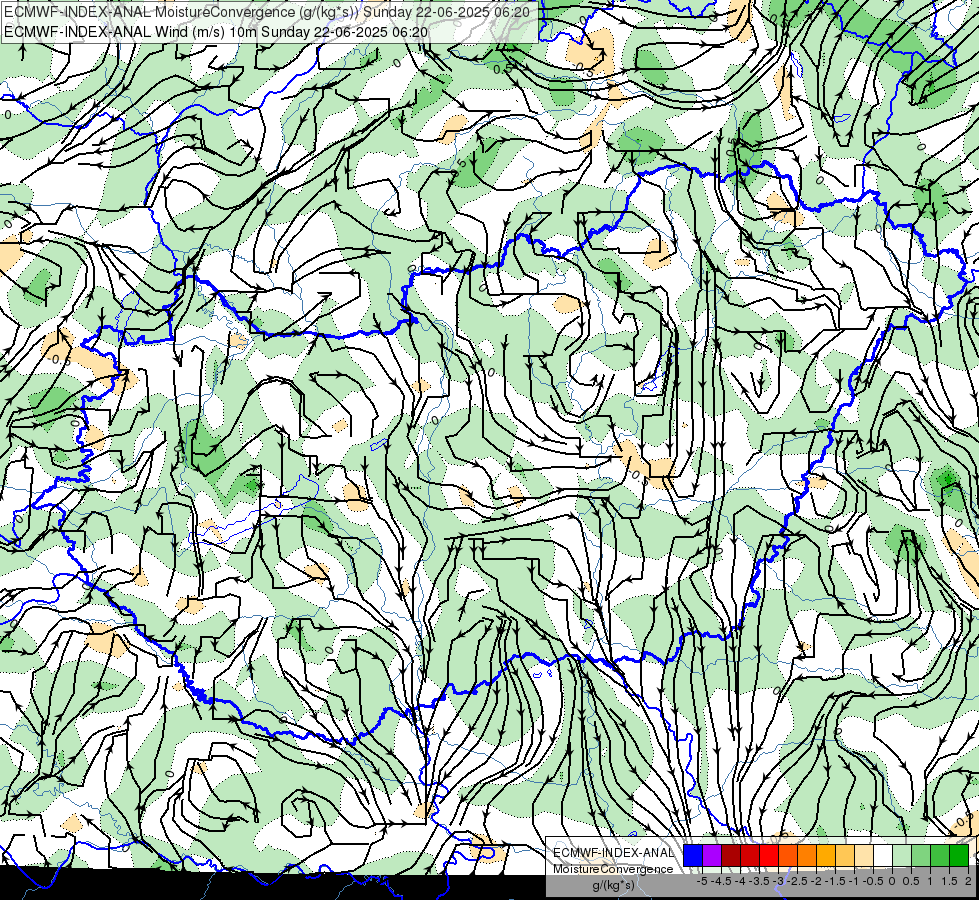Click the Wind (m/s) 10m title line
The width and height of the screenshot is (979, 900).
[x=216, y=31]
